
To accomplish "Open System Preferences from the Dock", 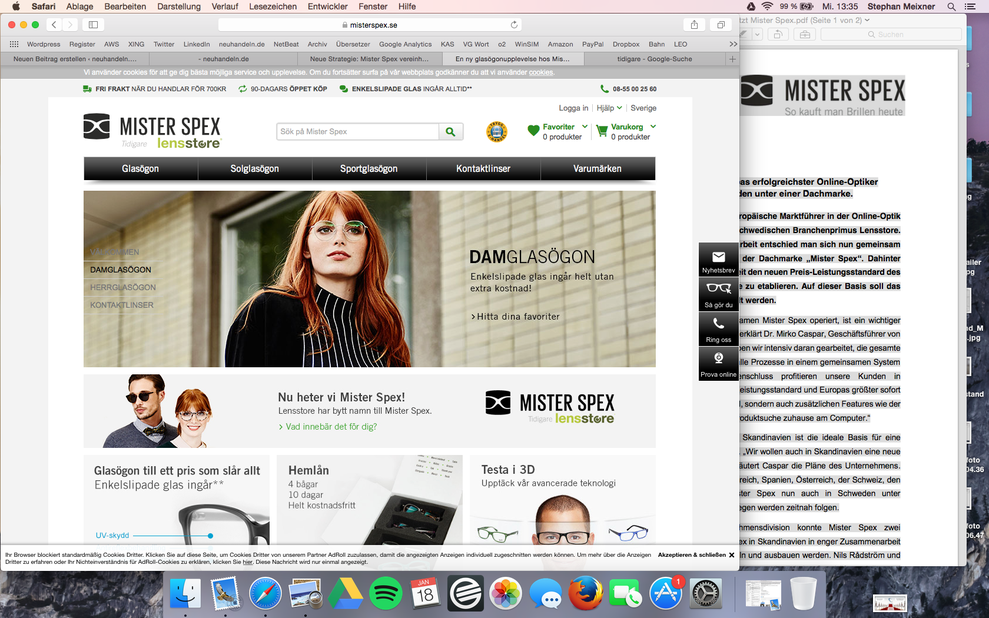I will (x=705, y=593).
